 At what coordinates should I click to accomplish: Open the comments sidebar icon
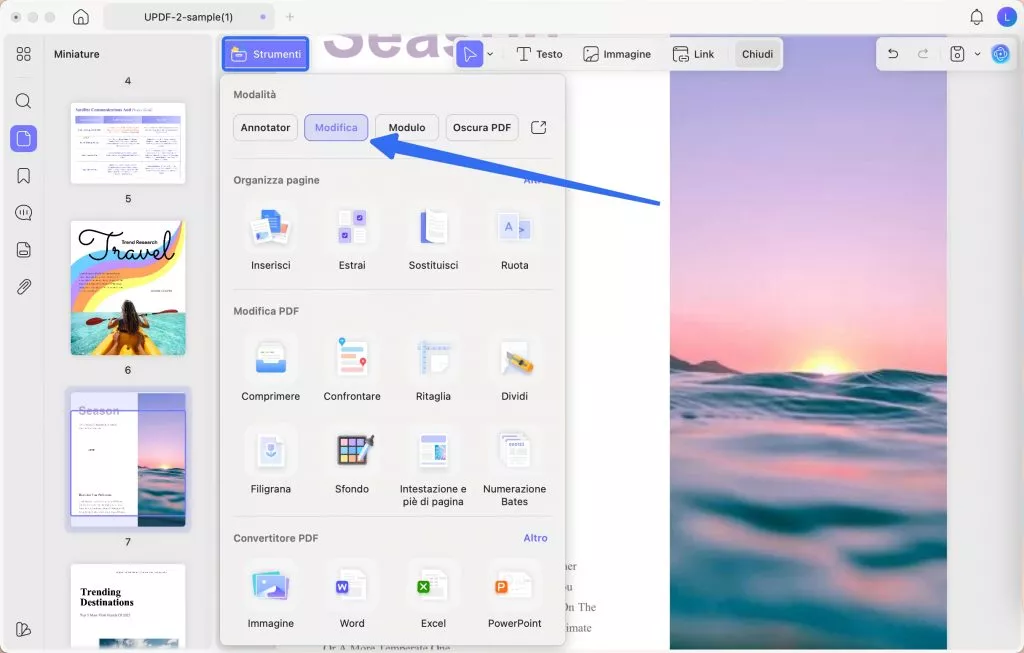click(x=24, y=213)
